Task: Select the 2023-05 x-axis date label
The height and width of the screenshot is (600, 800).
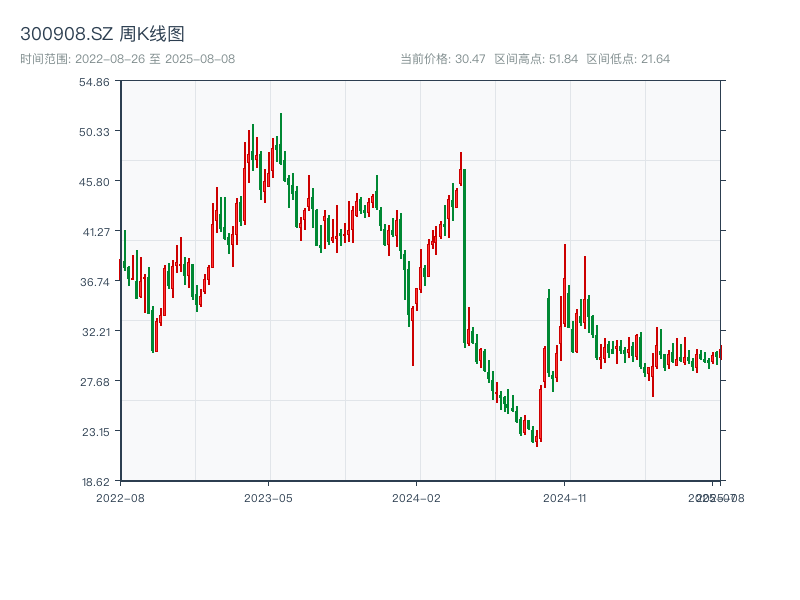Action: coord(268,497)
